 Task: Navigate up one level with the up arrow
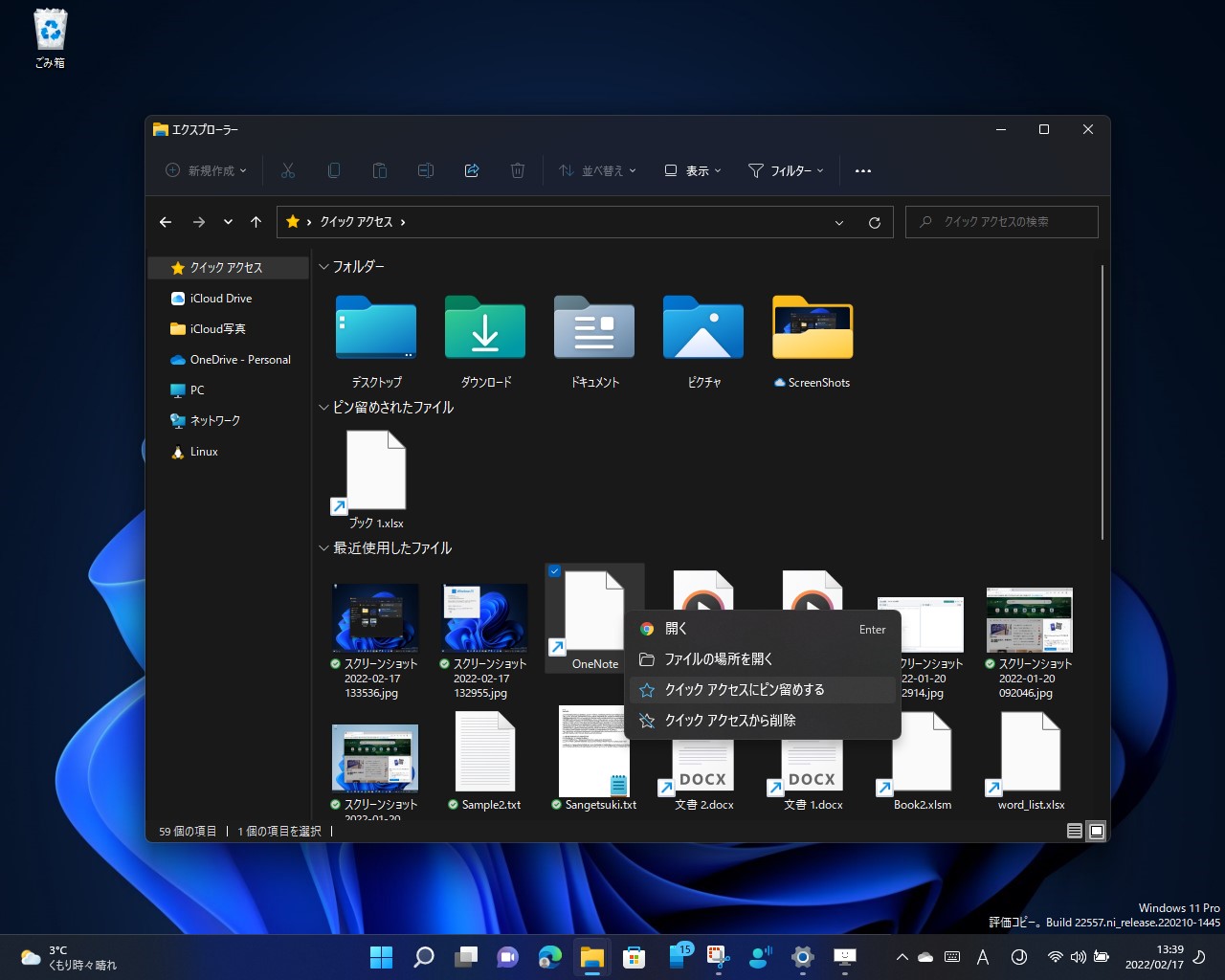(x=256, y=222)
